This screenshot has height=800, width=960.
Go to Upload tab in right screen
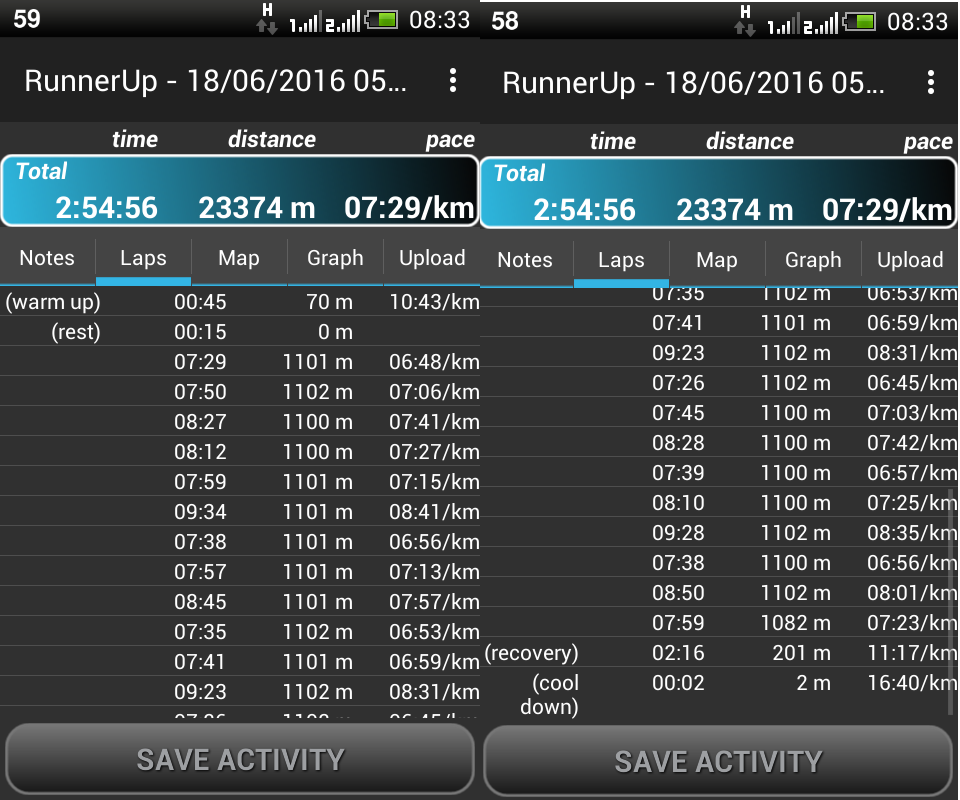[x=910, y=260]
